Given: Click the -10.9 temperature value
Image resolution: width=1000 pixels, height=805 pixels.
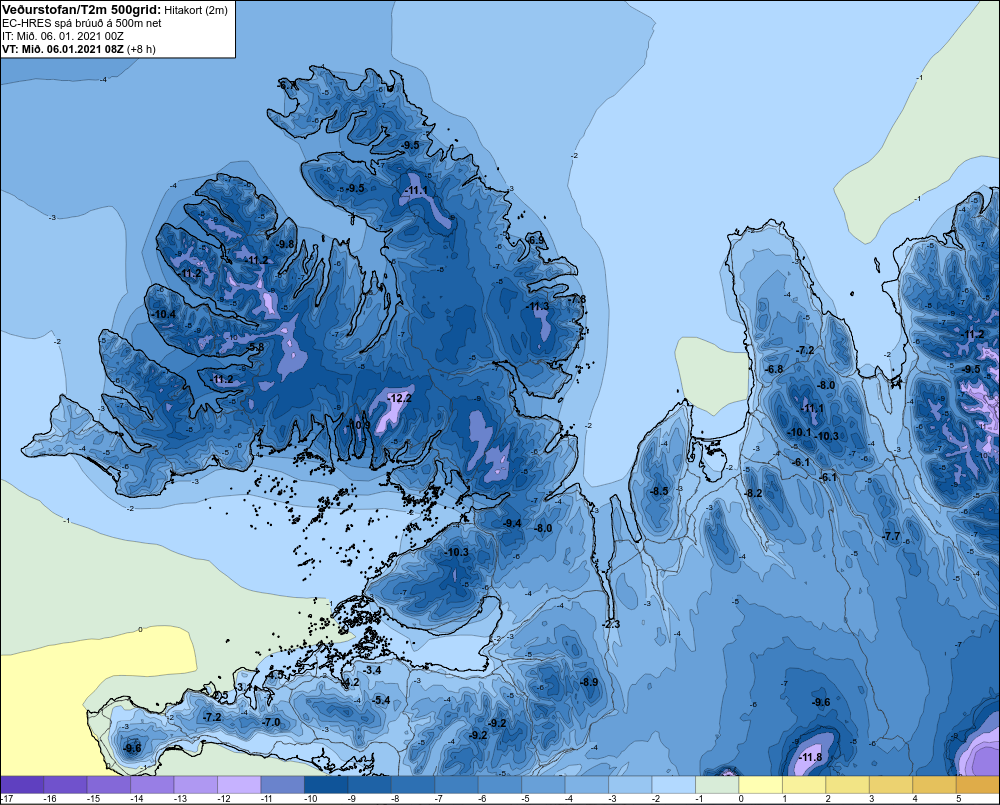Looking at the screenshot, I should (359, 424).
